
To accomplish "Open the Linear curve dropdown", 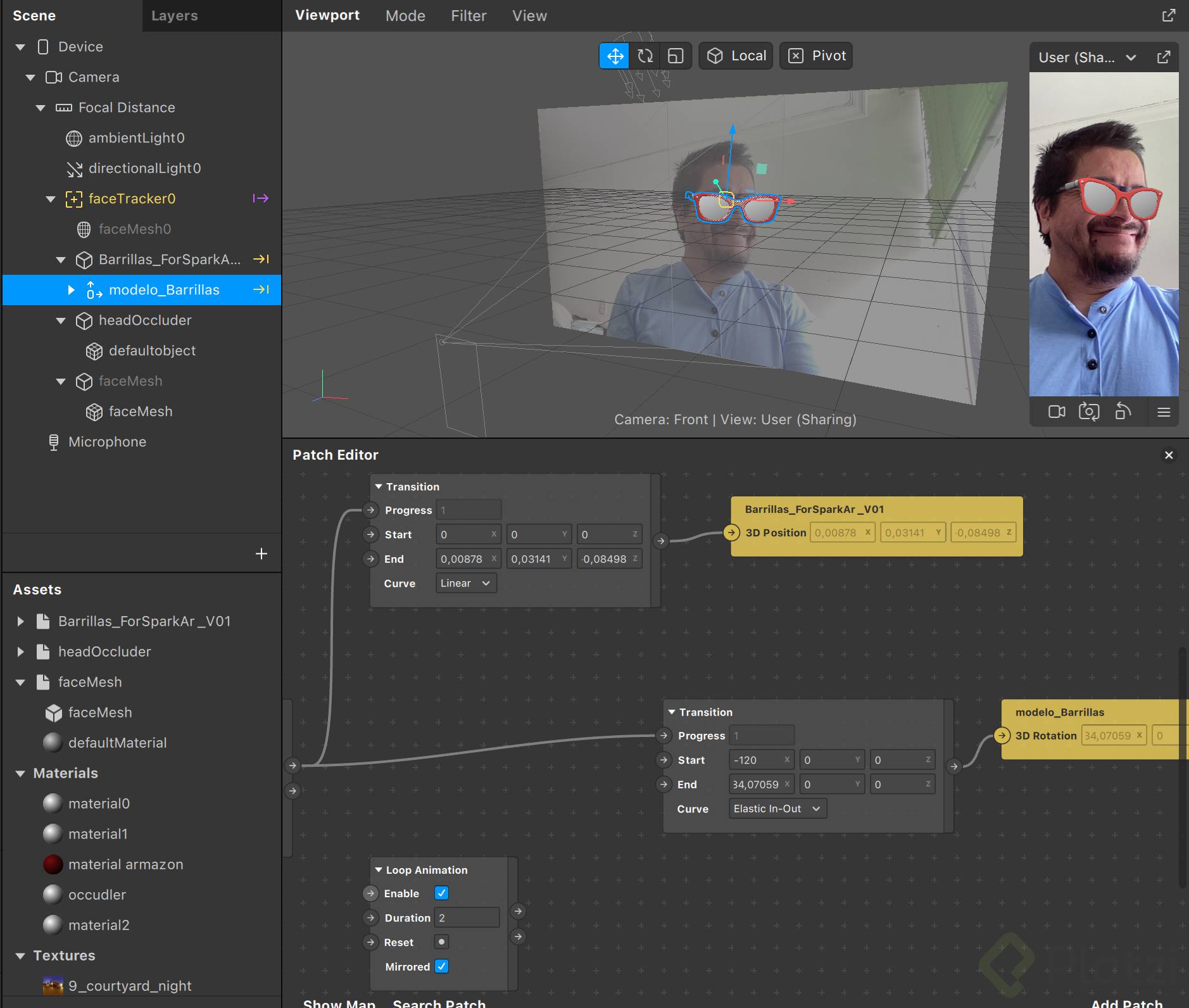I will tap(466, 583).
